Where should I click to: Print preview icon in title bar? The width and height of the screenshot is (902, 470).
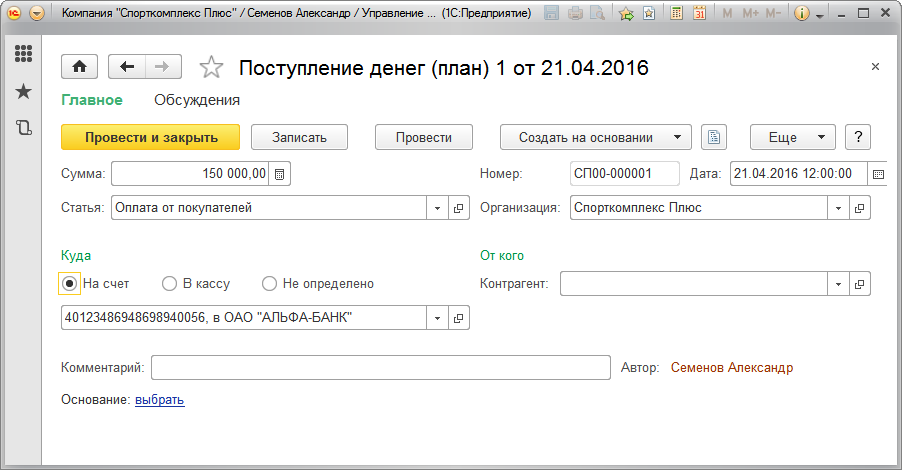pos(598,13)
